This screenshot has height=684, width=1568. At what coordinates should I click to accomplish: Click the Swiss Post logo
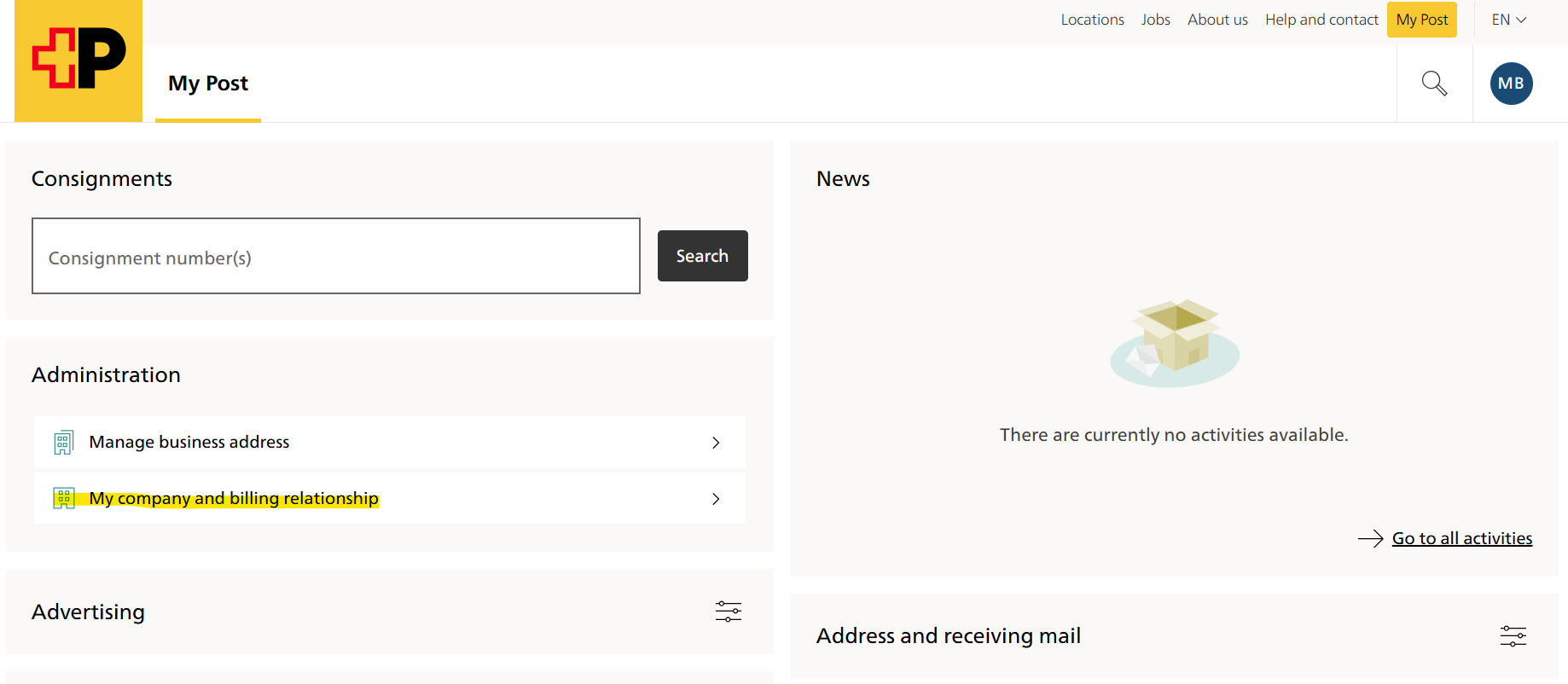[x=78, y=61]
